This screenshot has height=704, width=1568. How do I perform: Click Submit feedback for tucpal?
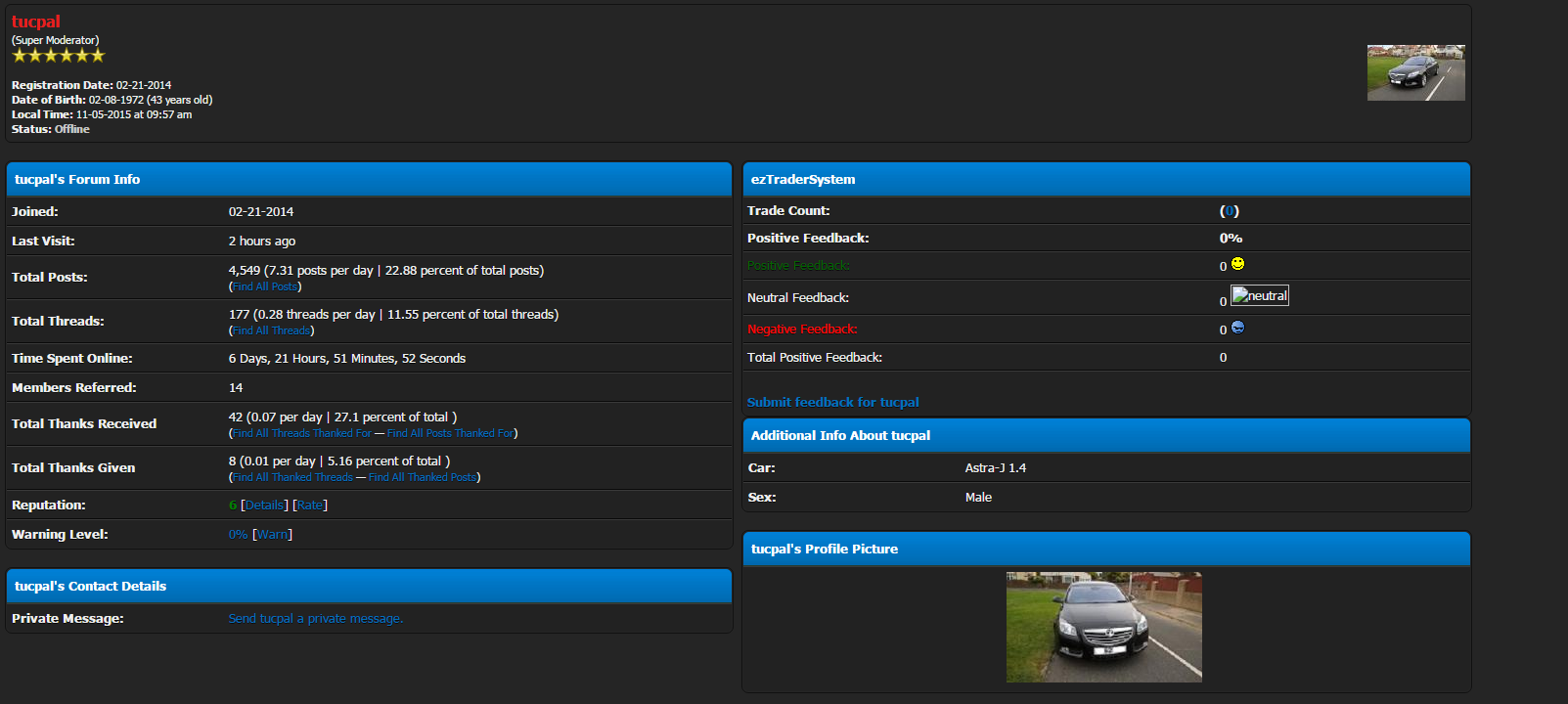832,402
